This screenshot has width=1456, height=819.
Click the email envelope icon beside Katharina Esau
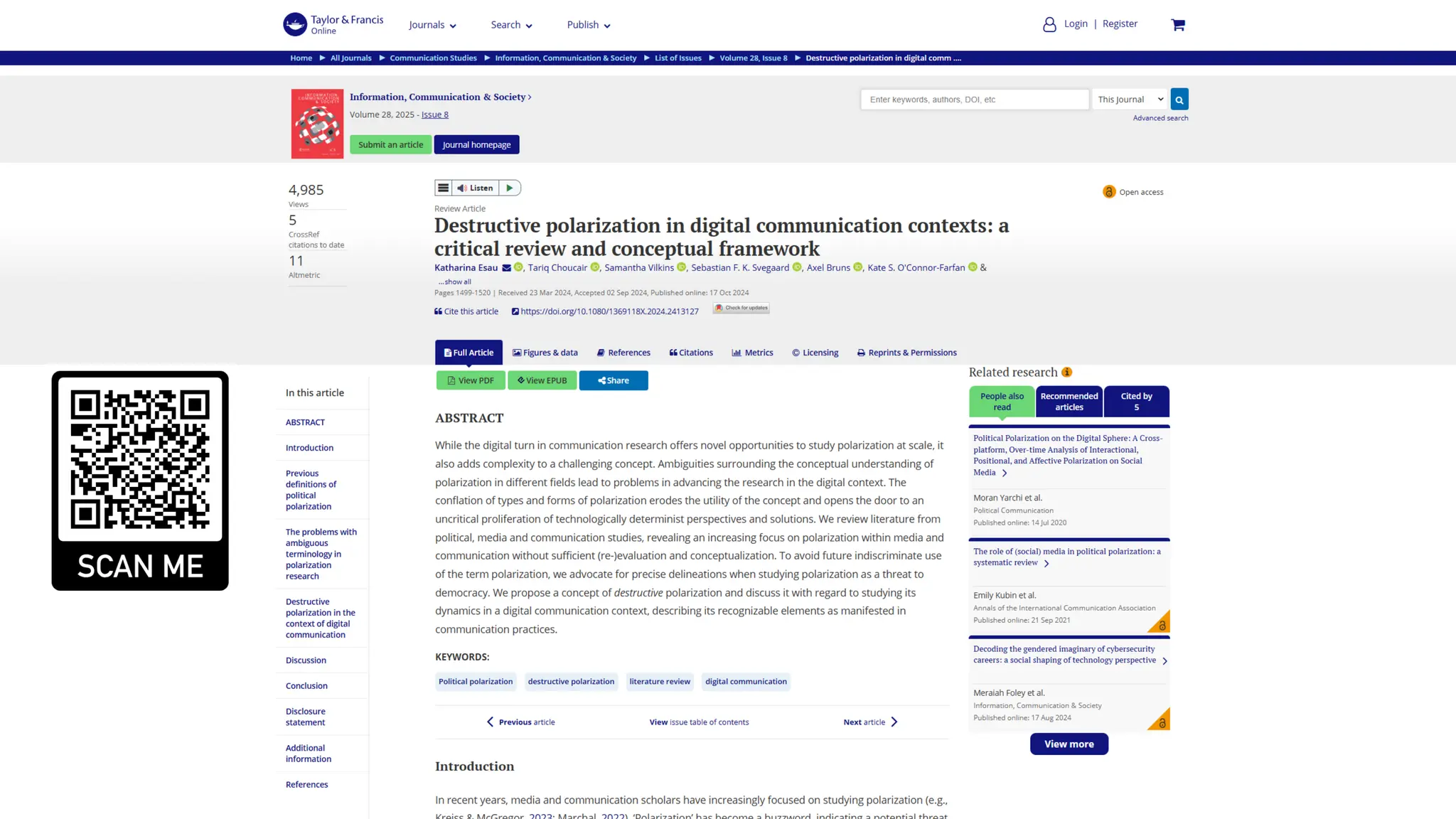point(506,268)
